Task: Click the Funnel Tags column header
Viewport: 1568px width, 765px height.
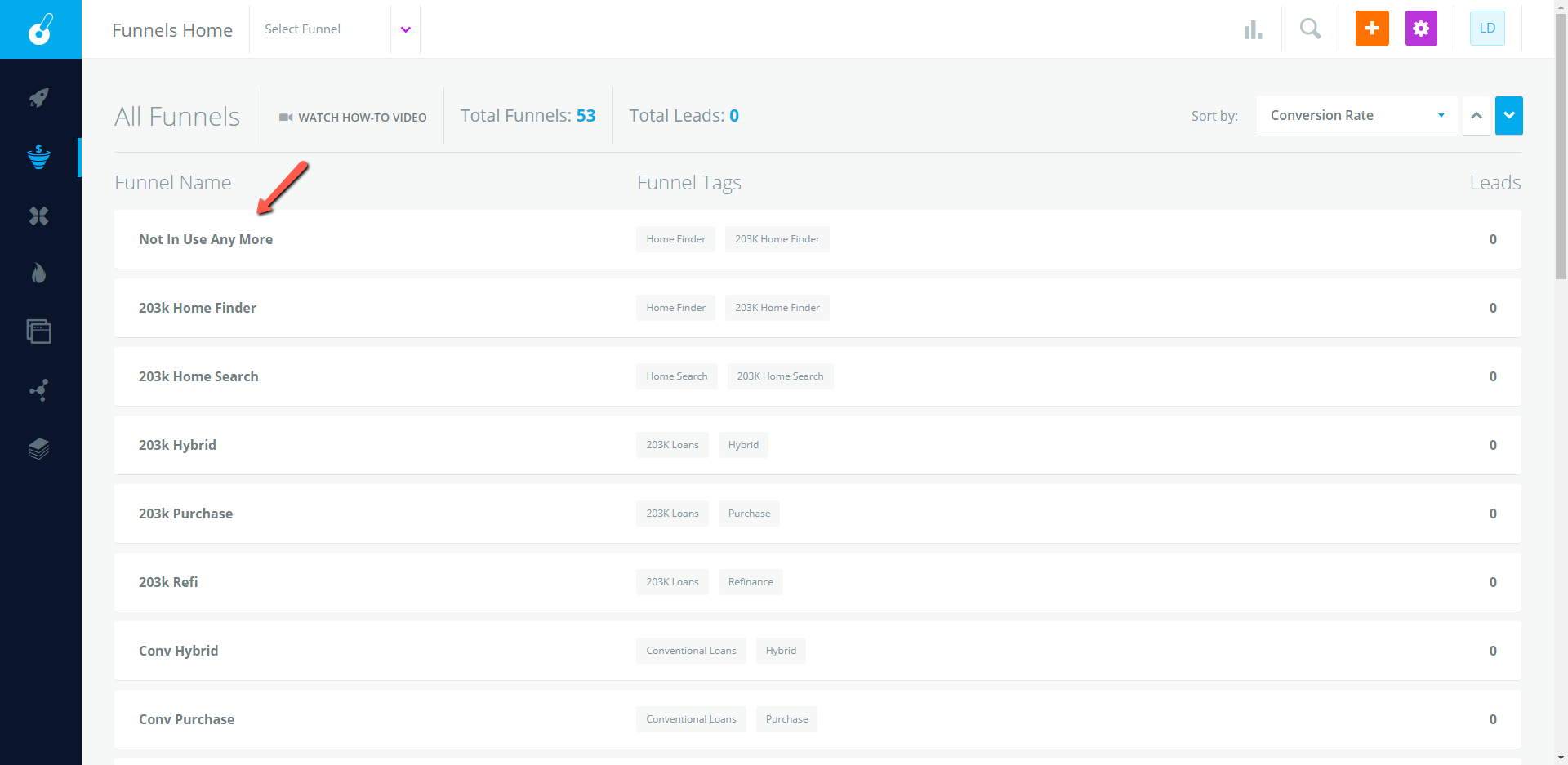Action: [x=688, y=183]
